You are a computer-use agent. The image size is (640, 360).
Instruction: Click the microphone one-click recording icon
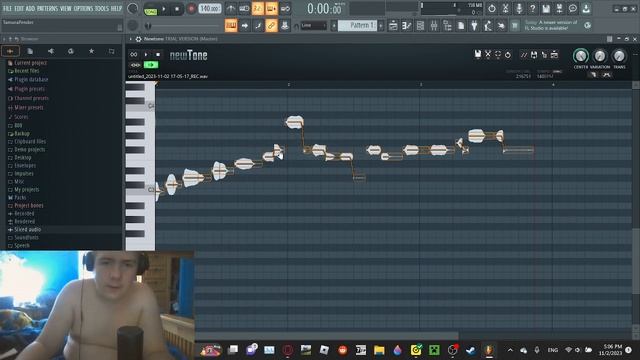click(x=519, y=9)
